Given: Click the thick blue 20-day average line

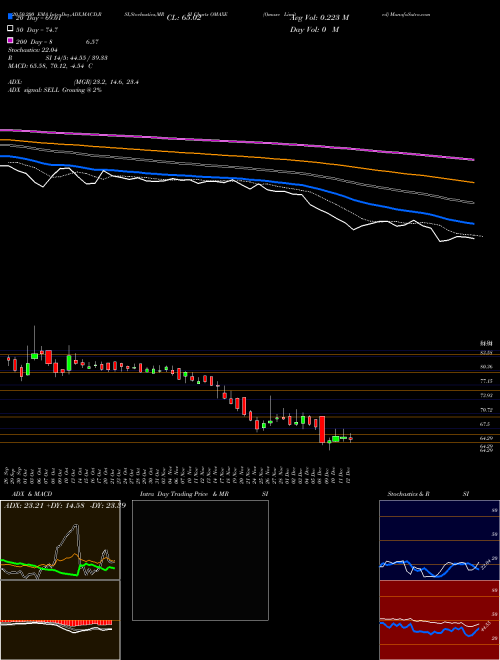Looking at the screenshot, I should point(236,178).
